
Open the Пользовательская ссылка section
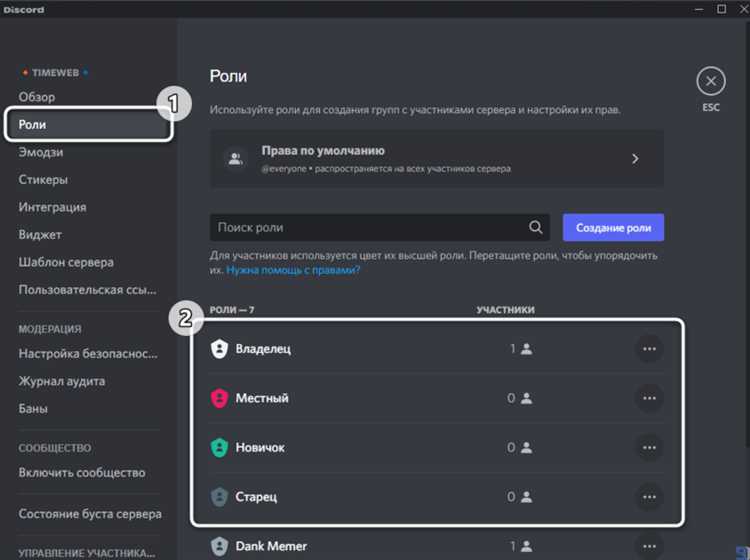pos(87,290)
